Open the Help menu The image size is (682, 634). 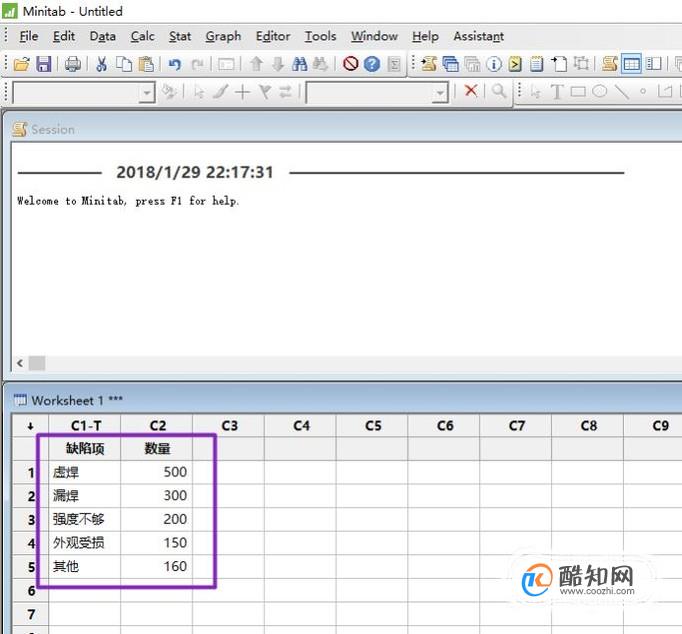(x=425, y=36)
